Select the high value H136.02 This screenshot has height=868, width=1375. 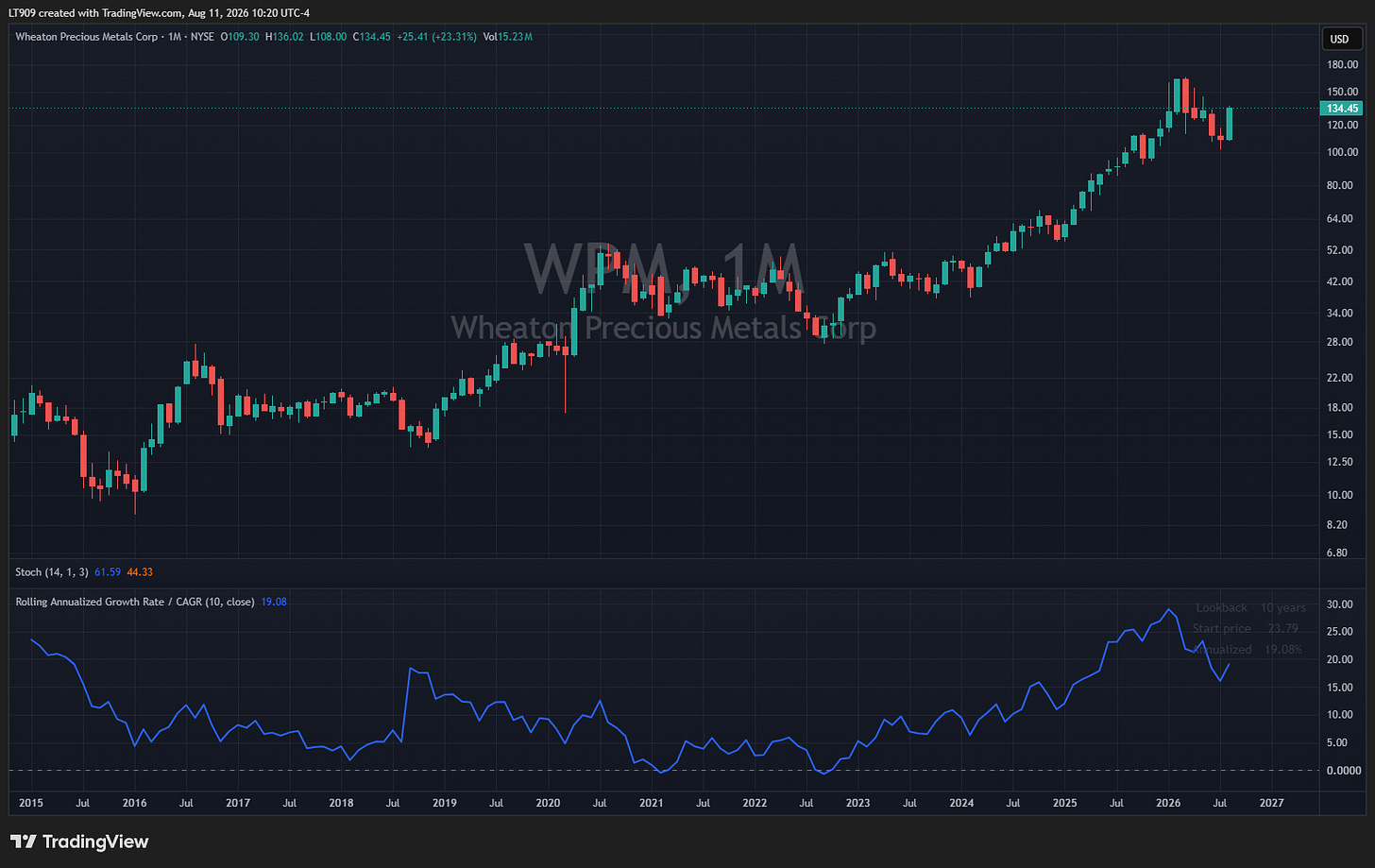284,37
